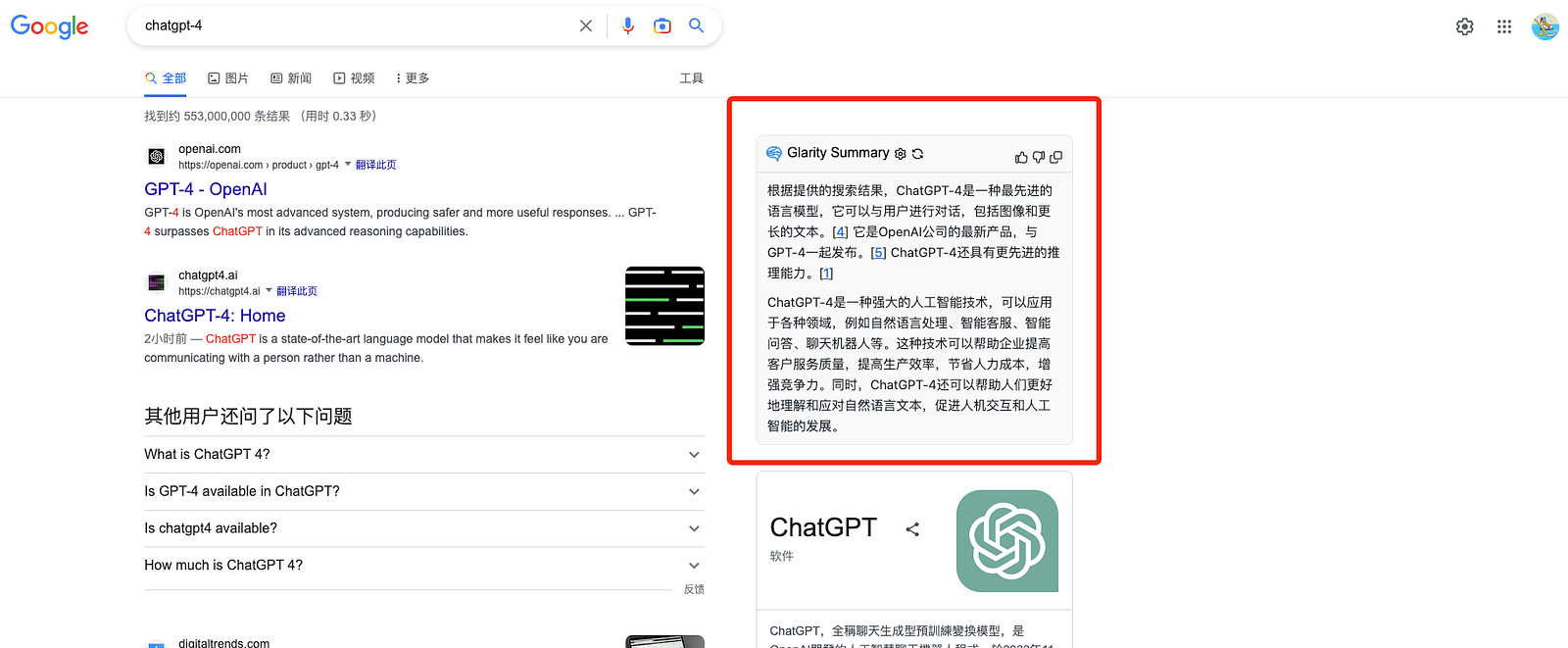This screenshot has width=1568, height=648.
Task: Switch to the 图片 tab
Action: (x=228, y=78)
